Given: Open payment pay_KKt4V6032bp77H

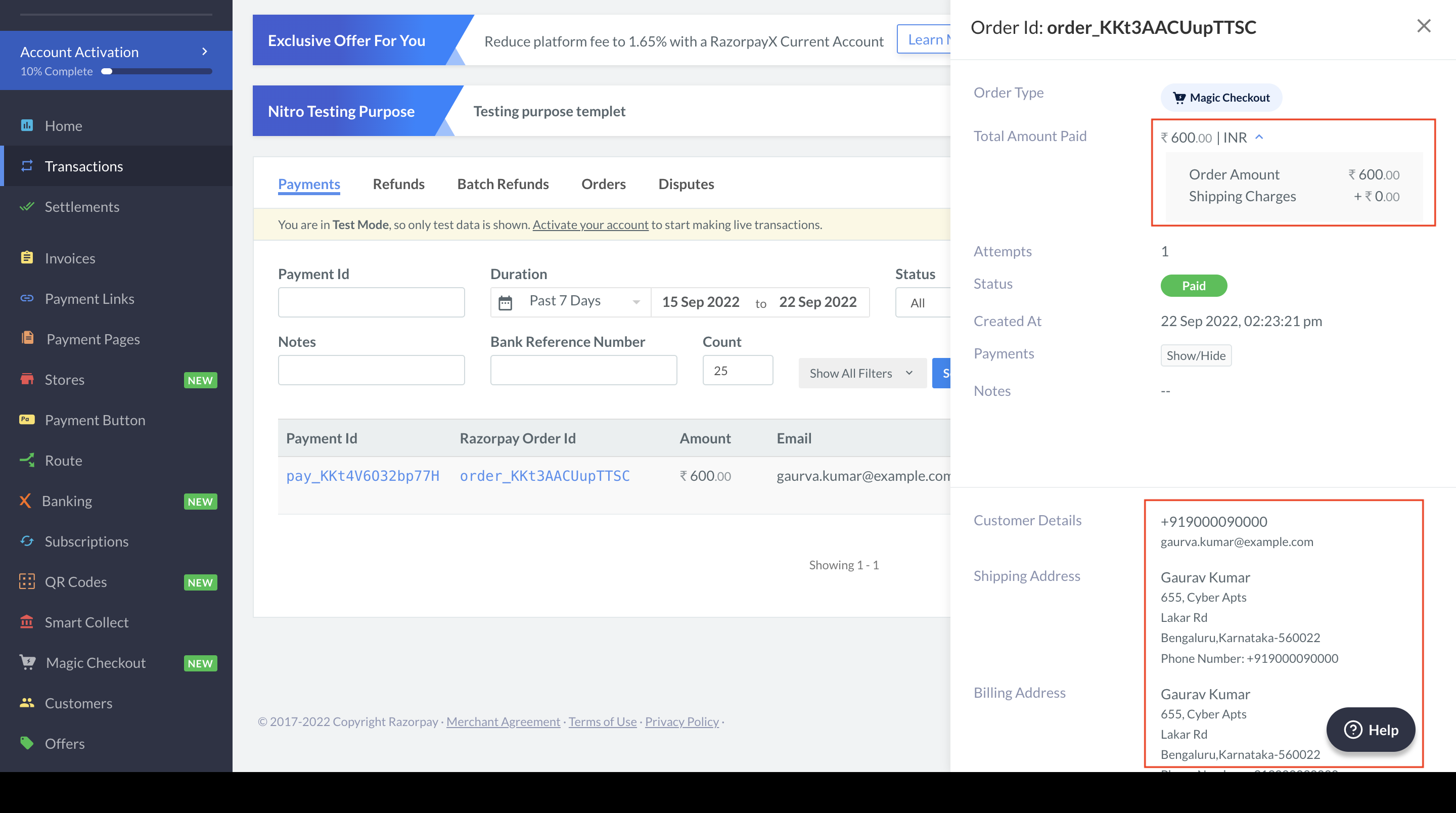Looking at the screenshot, I should coord(363,475).
